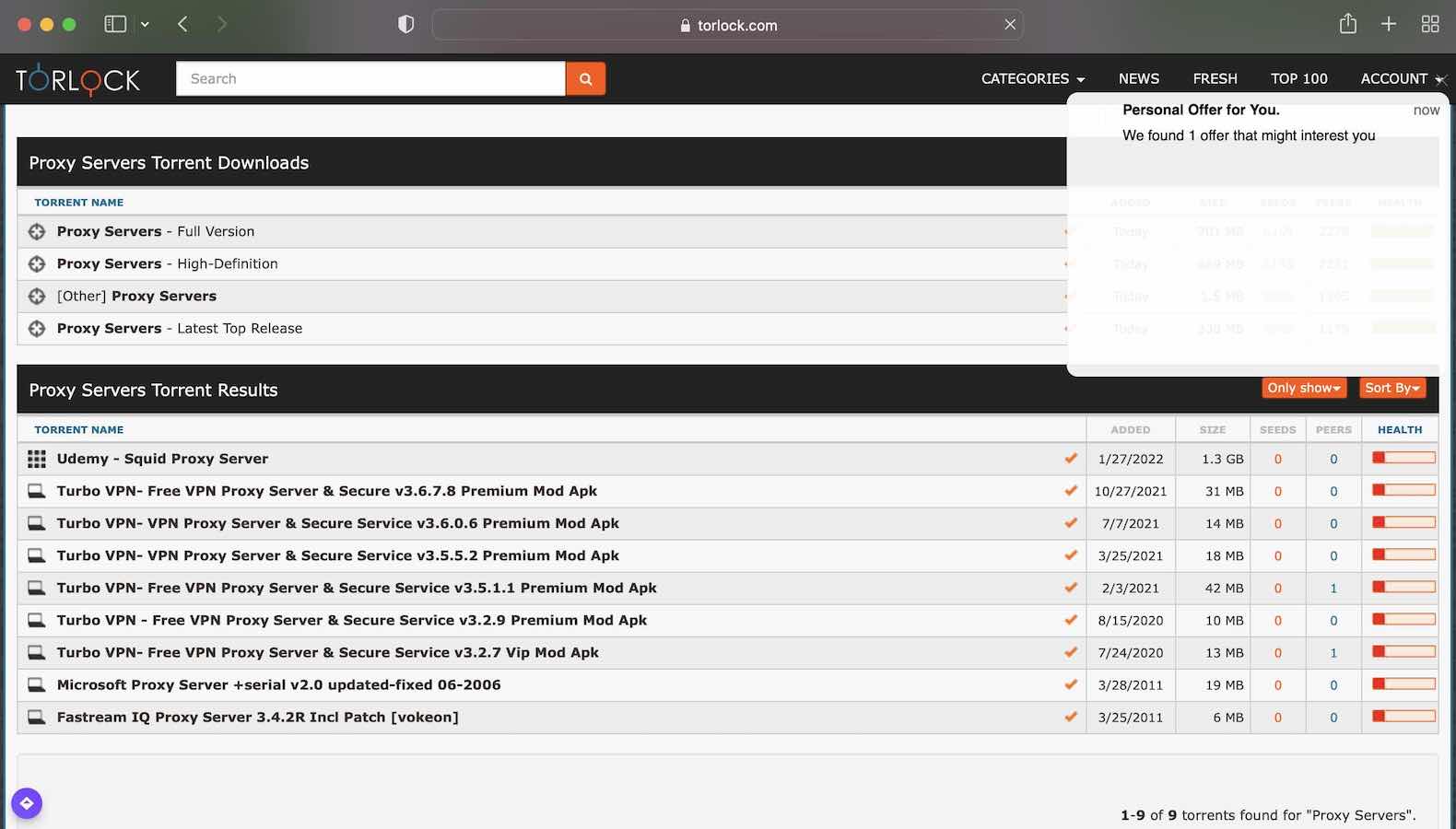
Task: Open the Safari sidebar panel icon
Action: [115, 25]
